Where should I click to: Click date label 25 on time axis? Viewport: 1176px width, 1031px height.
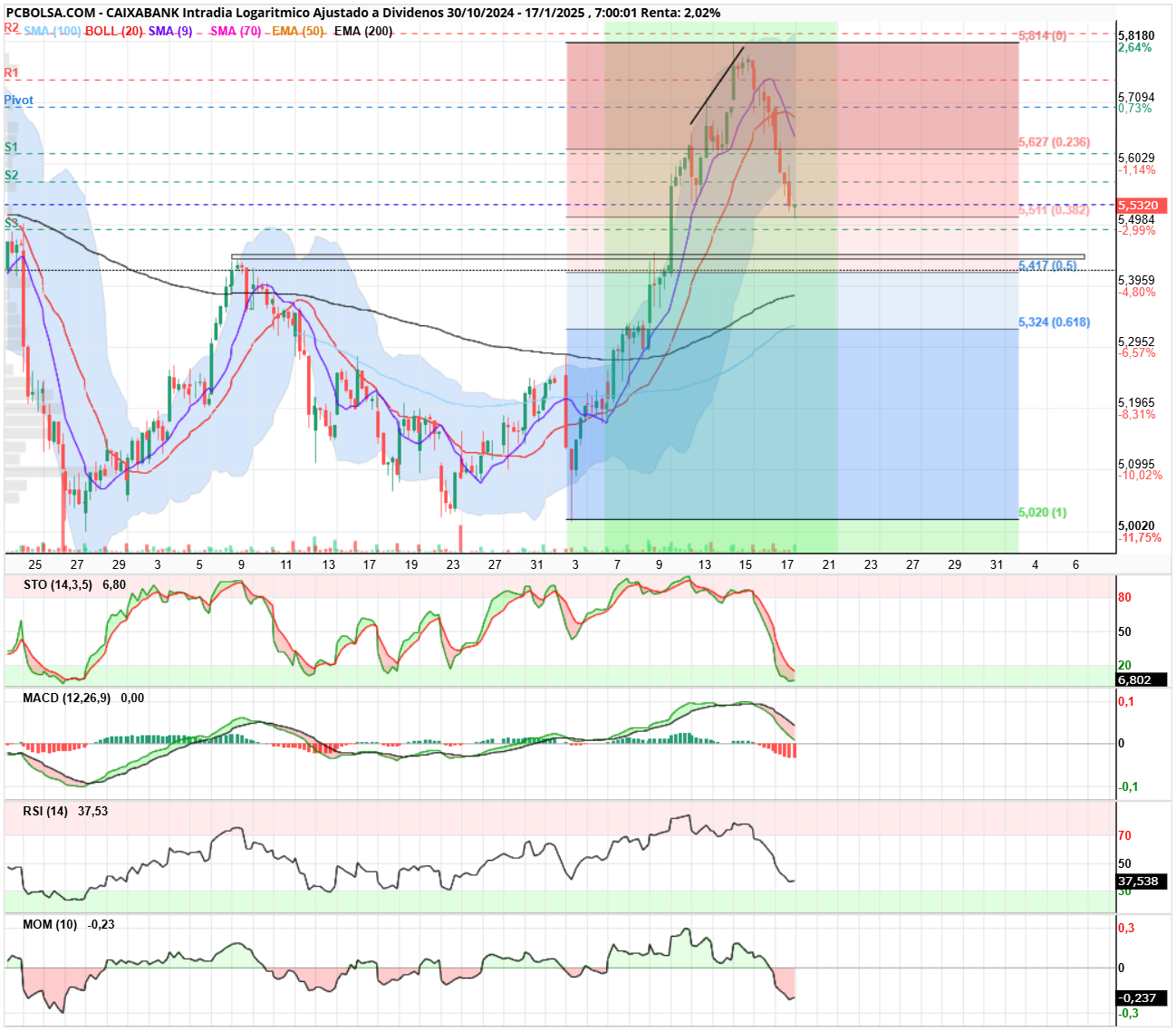(35, 564)
